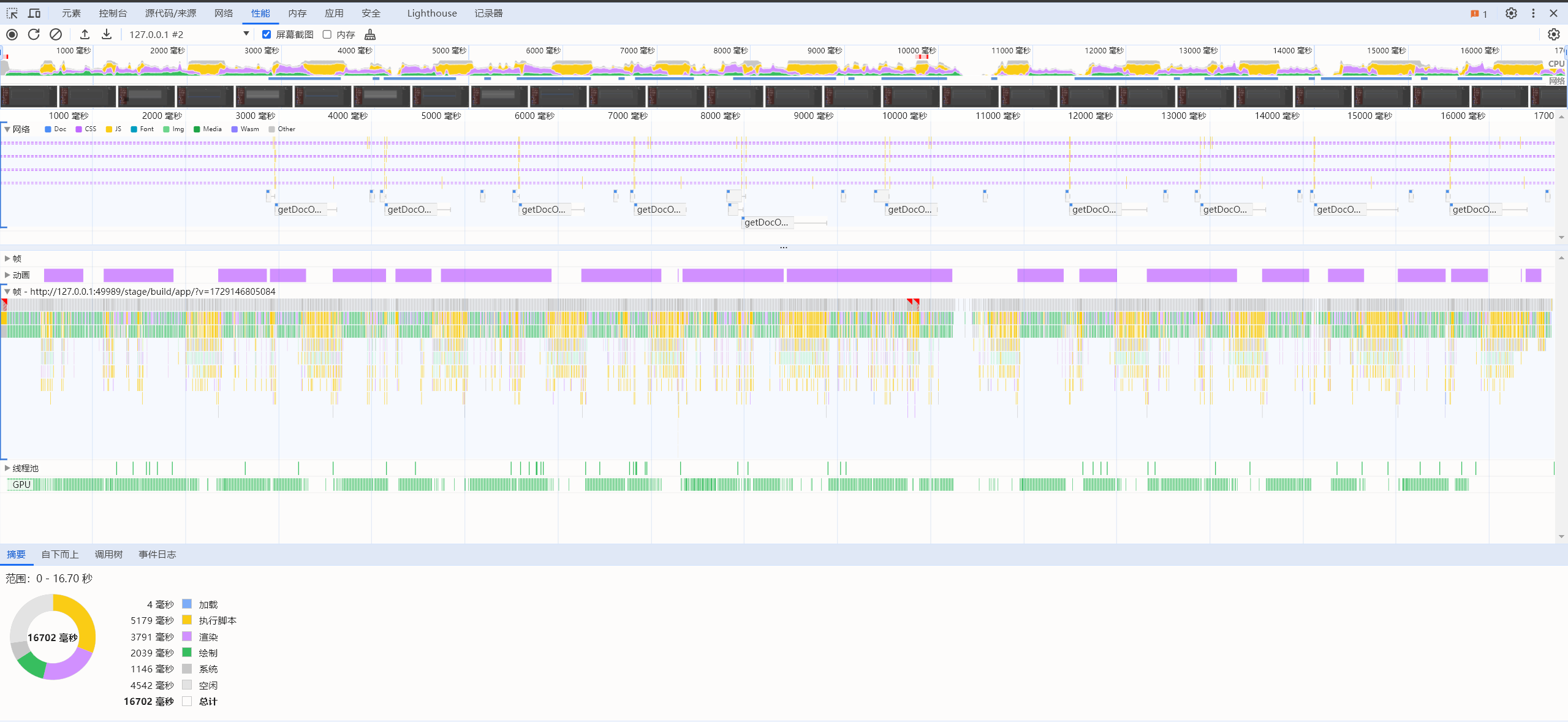Click the collect garbage broom icon
This screenshot has width=1568, height=722.
[x=370, y=34]
